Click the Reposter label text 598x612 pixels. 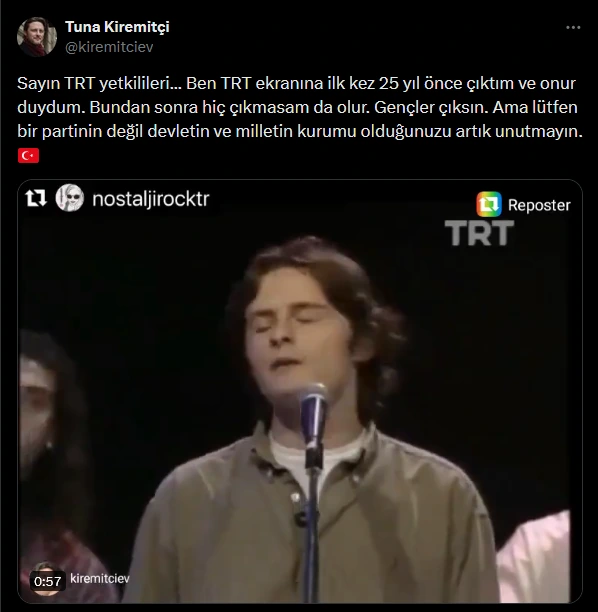pyautogui.click(x=539, y=205)
